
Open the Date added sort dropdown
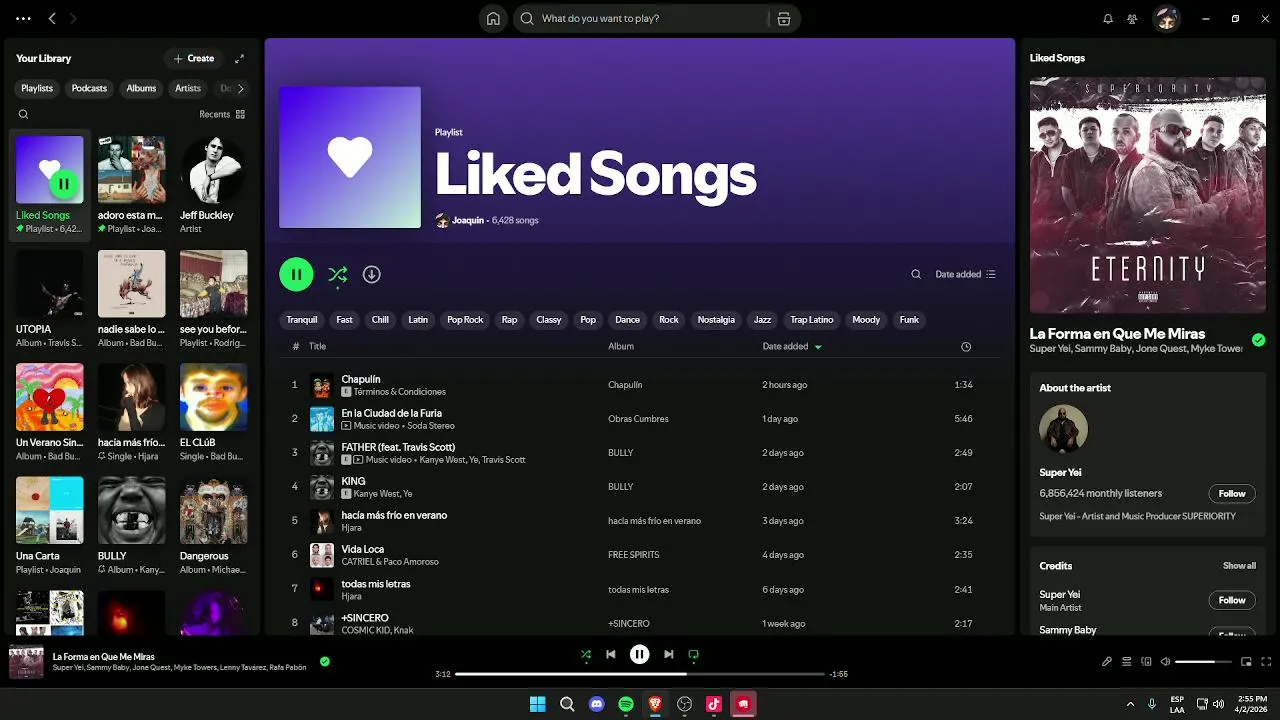coord(965,274)
